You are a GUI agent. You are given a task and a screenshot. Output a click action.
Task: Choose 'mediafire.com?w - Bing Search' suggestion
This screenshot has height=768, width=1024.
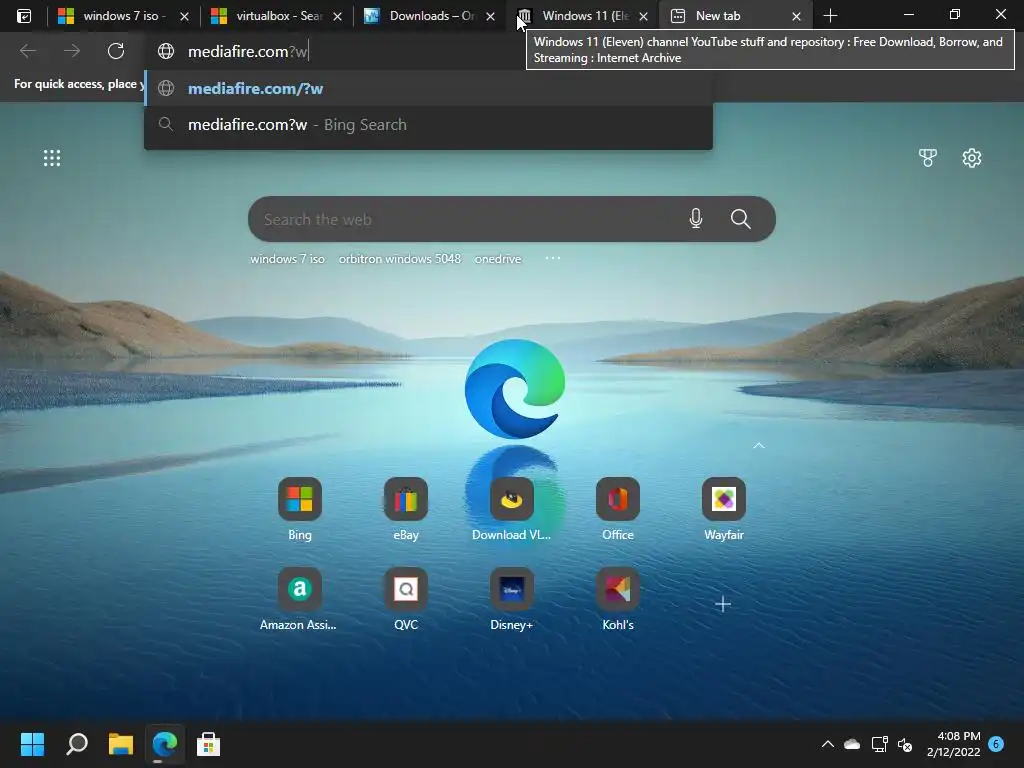[x=428, y=125]
